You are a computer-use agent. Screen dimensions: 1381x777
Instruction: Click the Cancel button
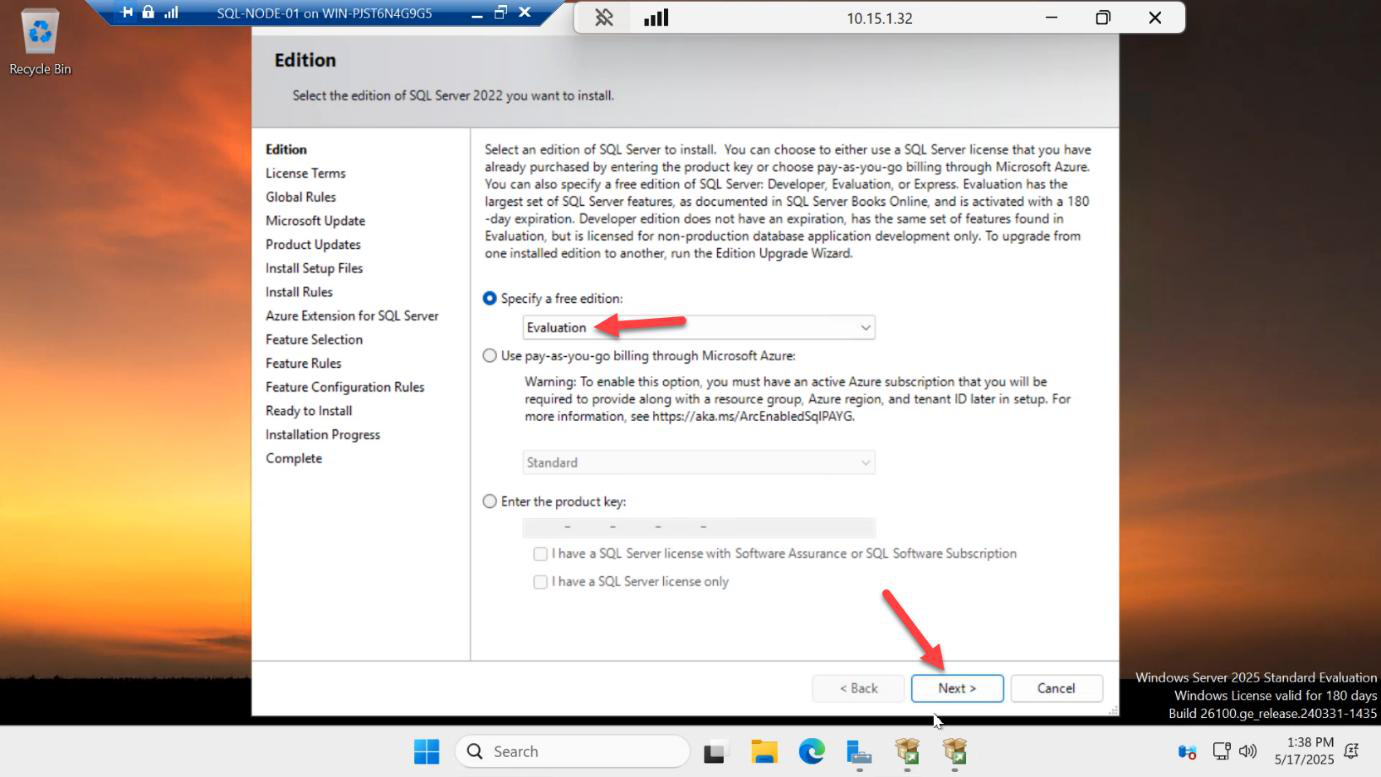pos(1056,688)
